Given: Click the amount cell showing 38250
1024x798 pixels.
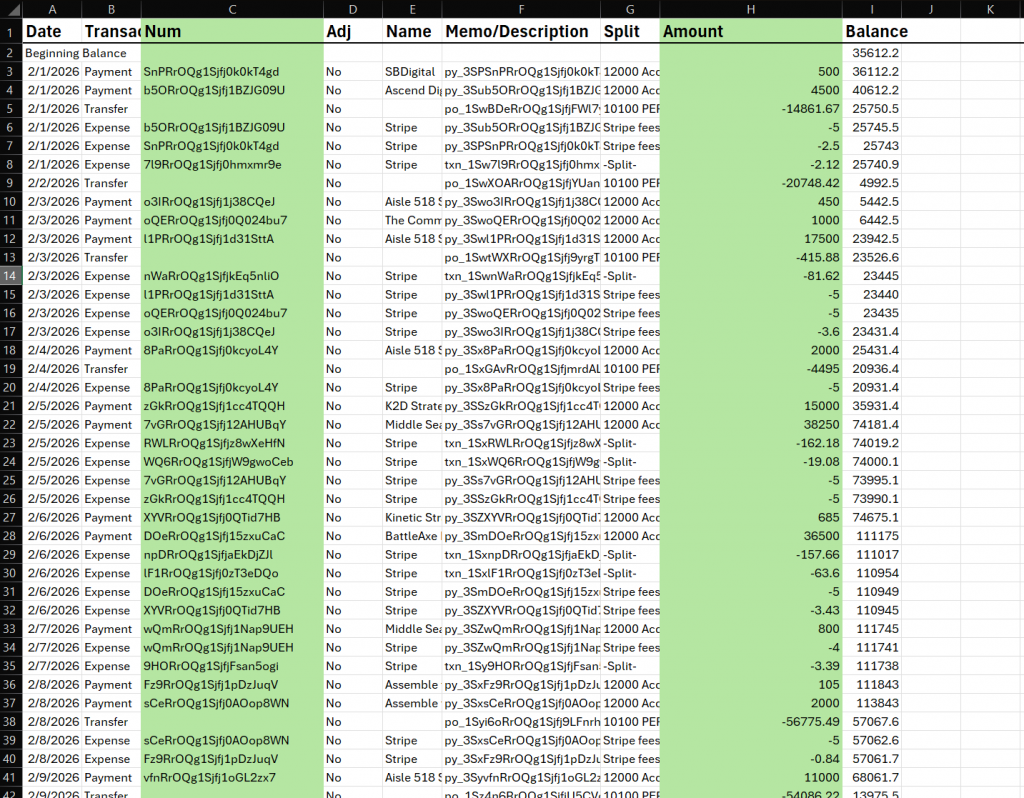Looking at the screenshot, I should 750,425.
